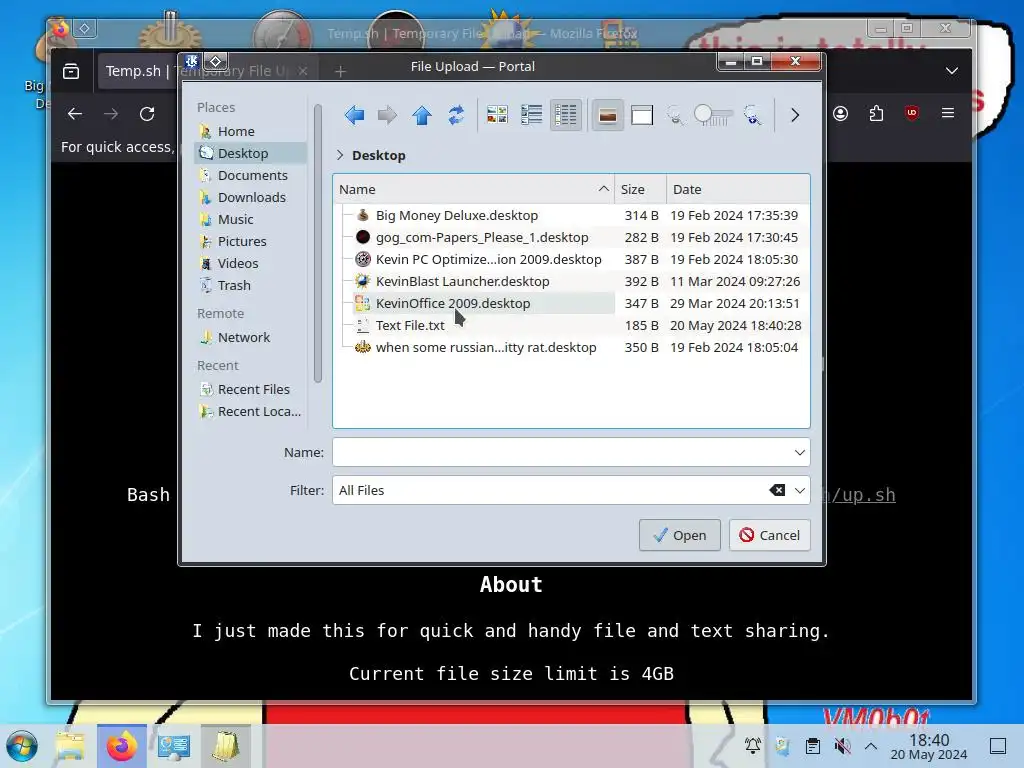1024x768 pixels.
Task: Open uBlock Origin shield icon
Action: (912, 113)
